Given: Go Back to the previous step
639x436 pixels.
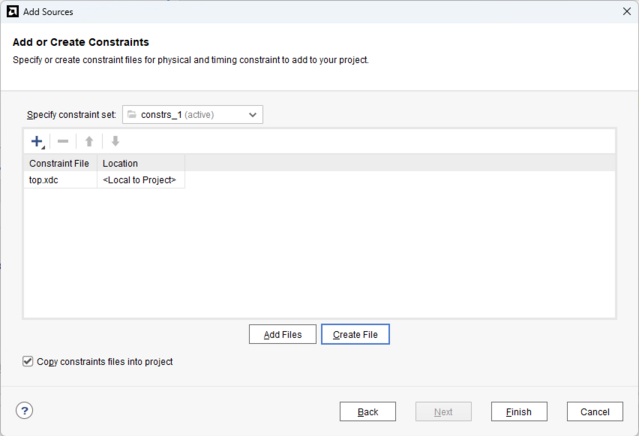Looking at the screenshot, I should pyautogui.click(x=368, y=412).
